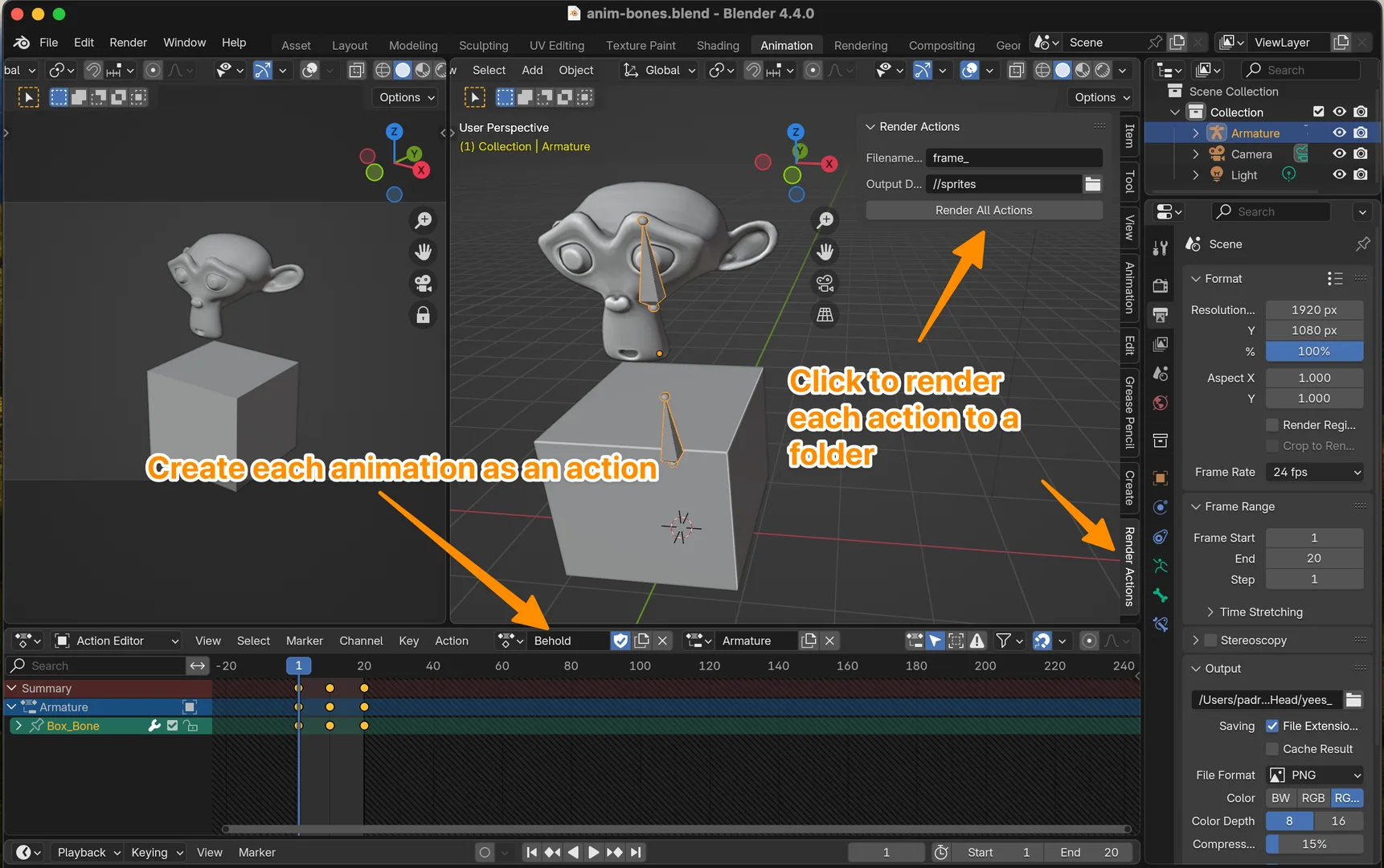Hide the Armature in the outliner viewport
This screenshot has height=868, width=1384.
(x=1339, y=133)
